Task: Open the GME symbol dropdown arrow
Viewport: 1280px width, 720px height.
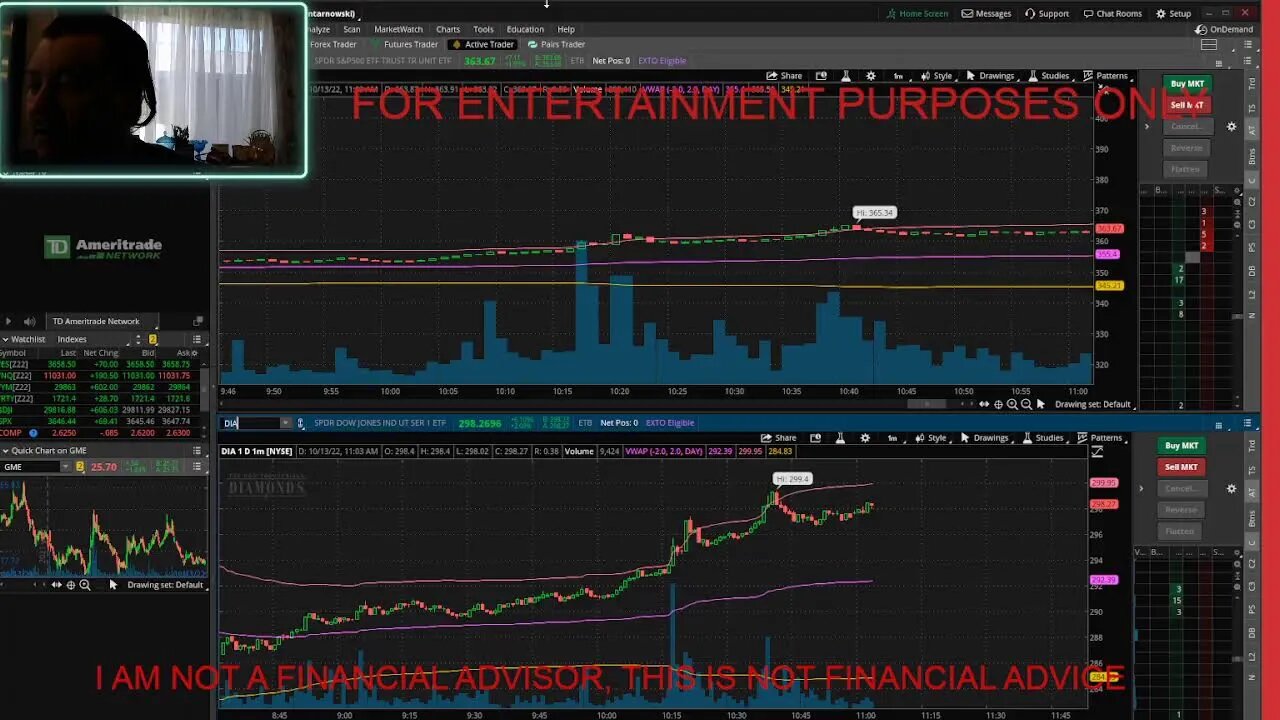Action: (67, 467)
